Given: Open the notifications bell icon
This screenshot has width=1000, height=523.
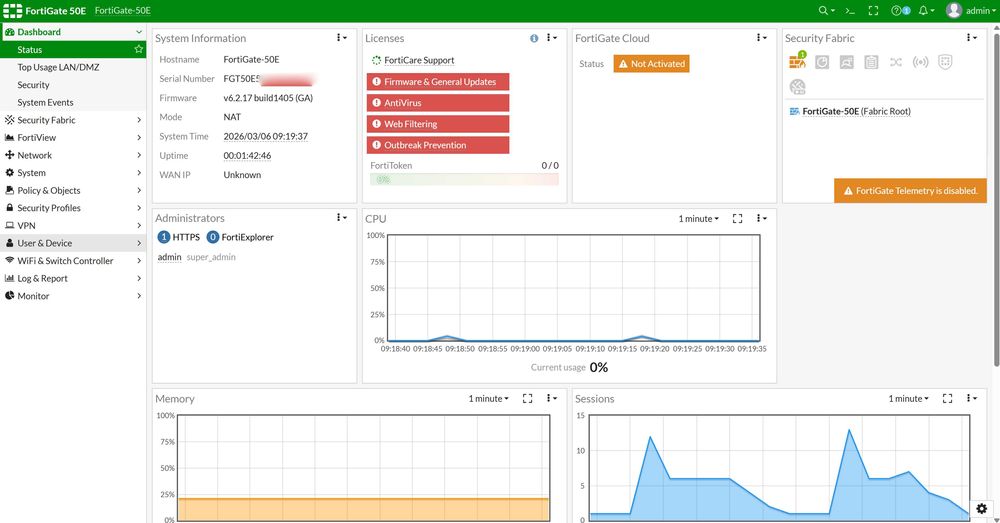Looking at the screenshot, I should click(926, 10).
